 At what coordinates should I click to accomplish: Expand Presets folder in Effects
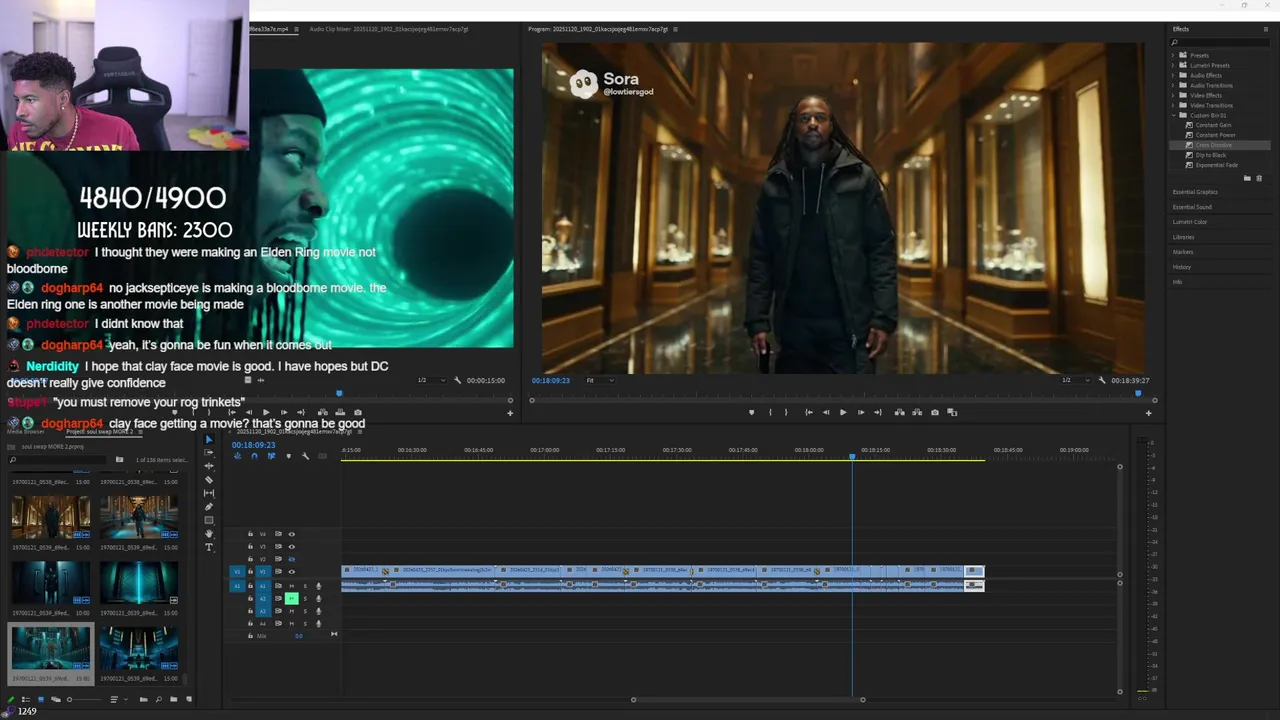point(1175,55)
